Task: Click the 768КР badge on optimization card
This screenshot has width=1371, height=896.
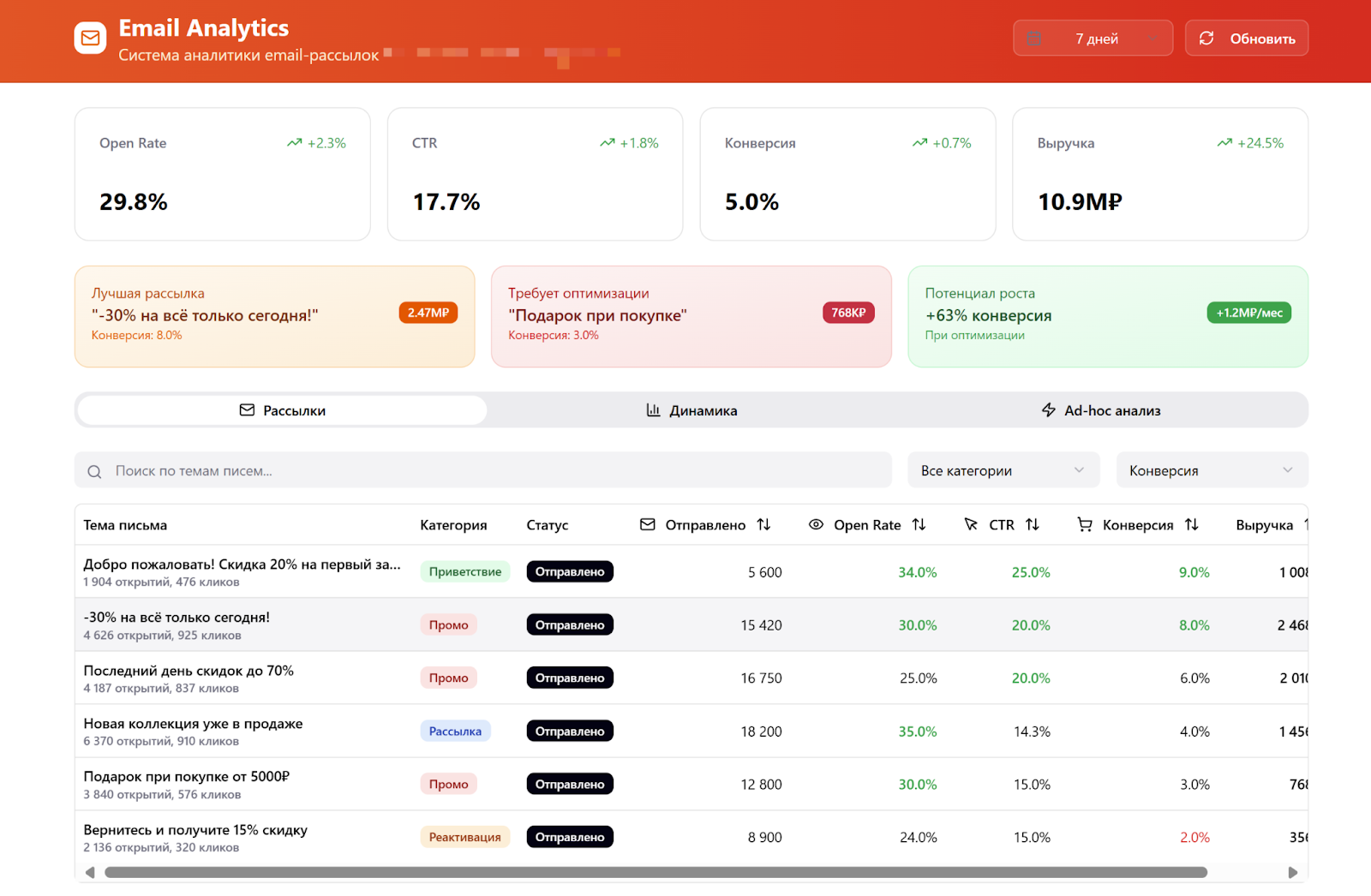Action: click(848, 313)
